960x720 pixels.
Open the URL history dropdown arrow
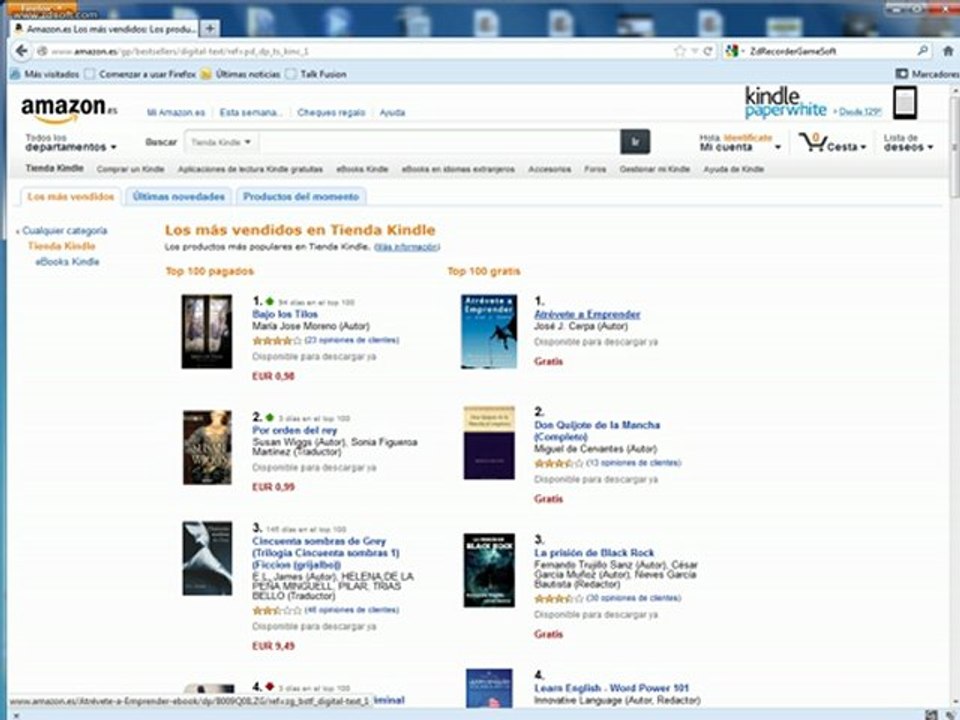(x=695, y=51)
